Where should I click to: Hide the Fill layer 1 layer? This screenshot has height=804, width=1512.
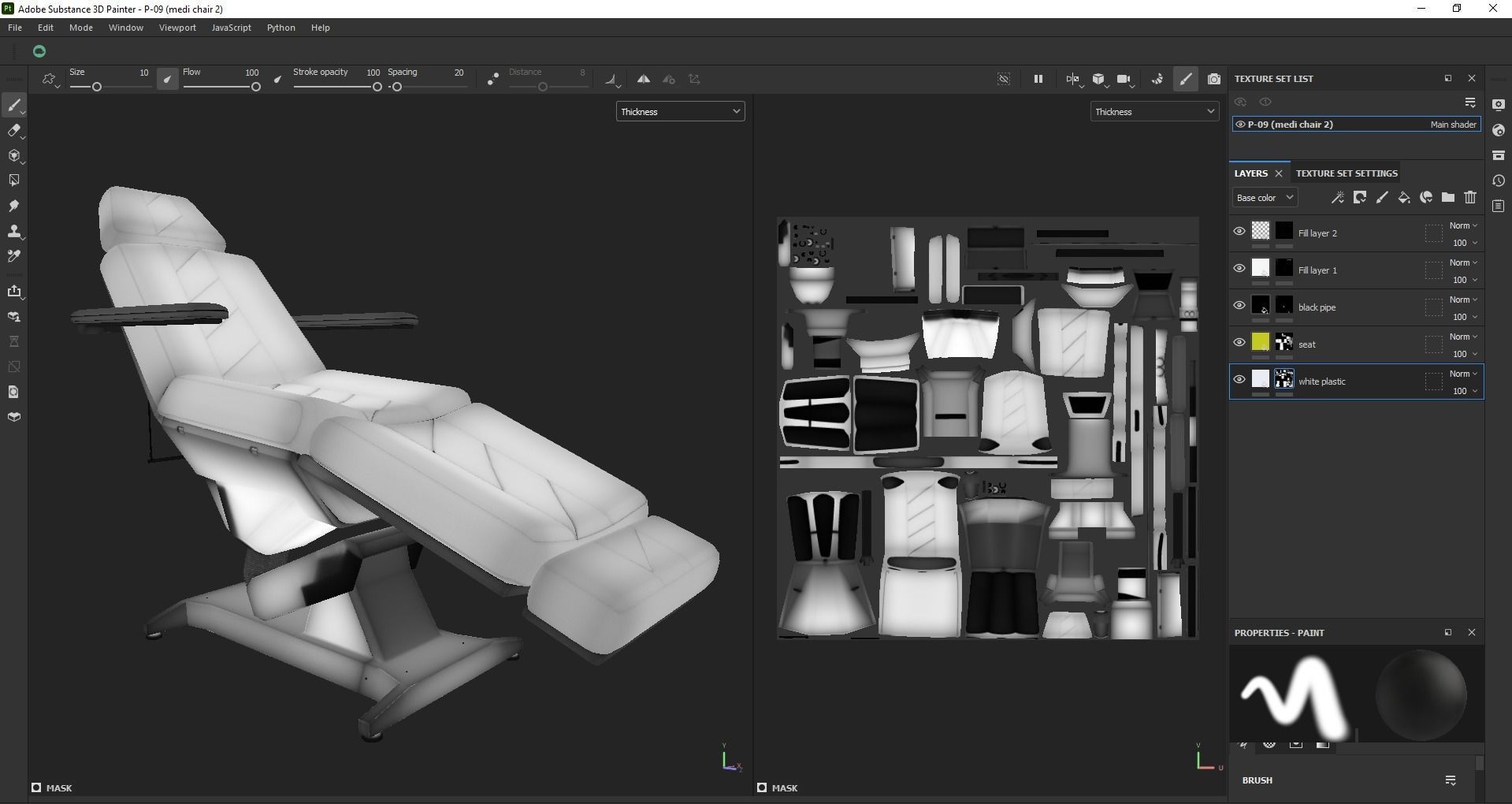pyautogui.click(x=1239, y=269)
